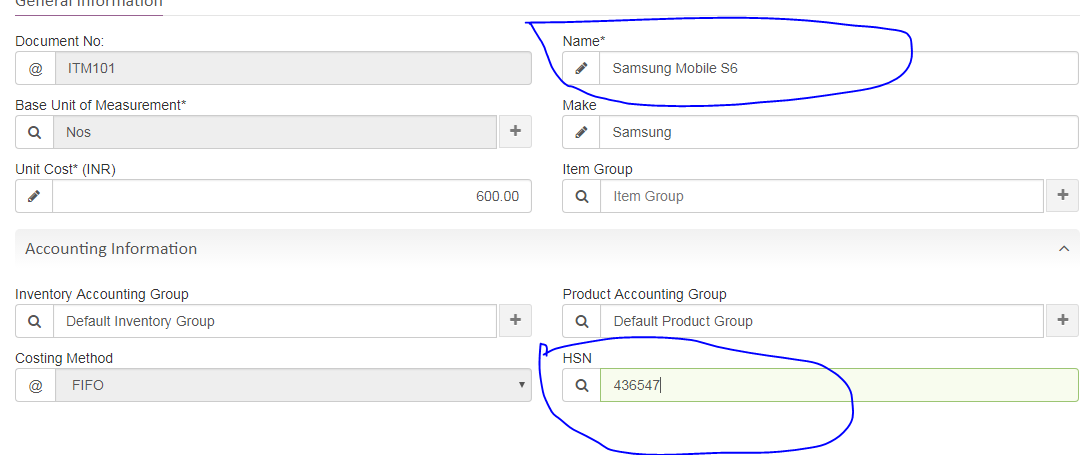Click the HSN field containing 436547
Image resolution: width=1091 pixels, height=455 pixels.
tap(839, 385)
